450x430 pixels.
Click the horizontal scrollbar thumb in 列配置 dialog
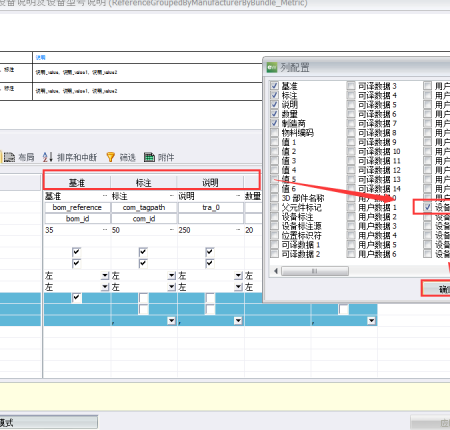click(x=315, y=271)
